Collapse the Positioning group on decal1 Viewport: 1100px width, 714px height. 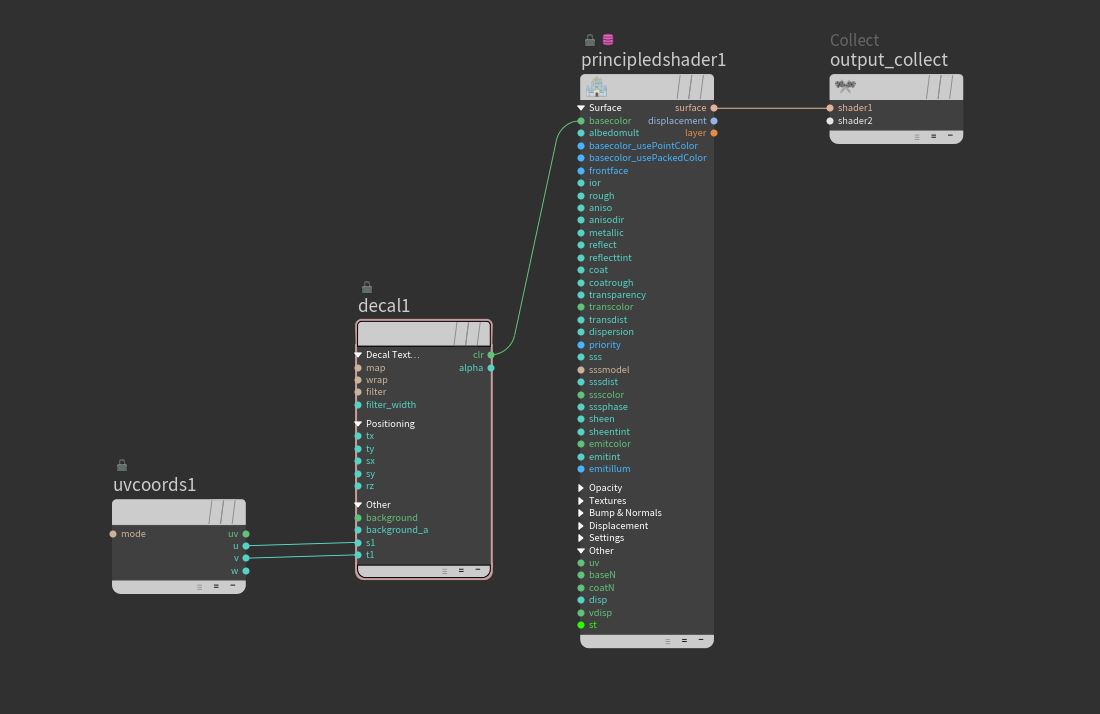click(x=358, y=424)
